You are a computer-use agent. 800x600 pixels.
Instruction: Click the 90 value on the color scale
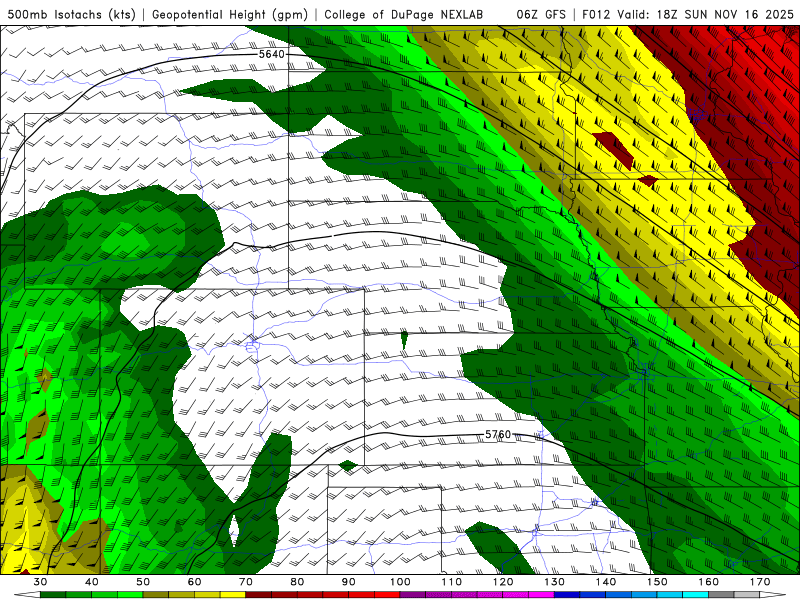click(x=348, y=582)
